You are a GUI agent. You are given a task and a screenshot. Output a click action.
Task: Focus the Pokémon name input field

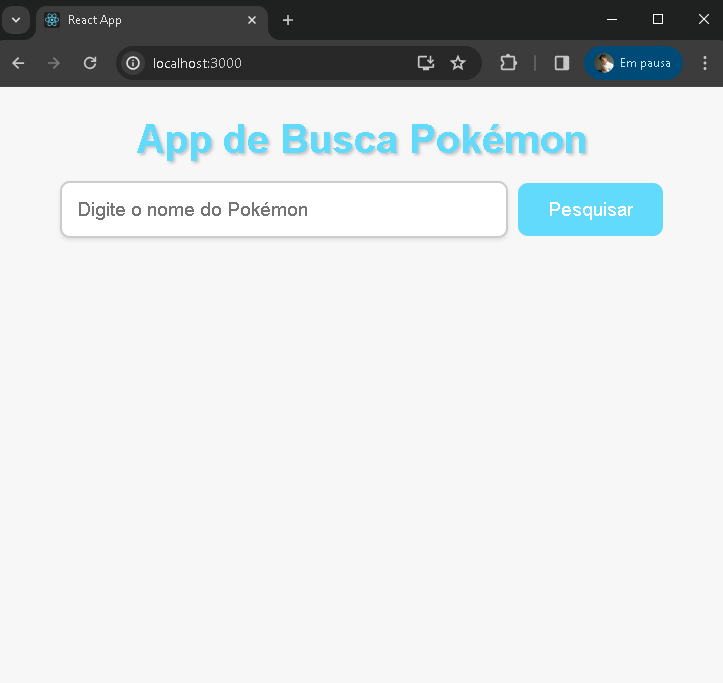pos(284,209)
